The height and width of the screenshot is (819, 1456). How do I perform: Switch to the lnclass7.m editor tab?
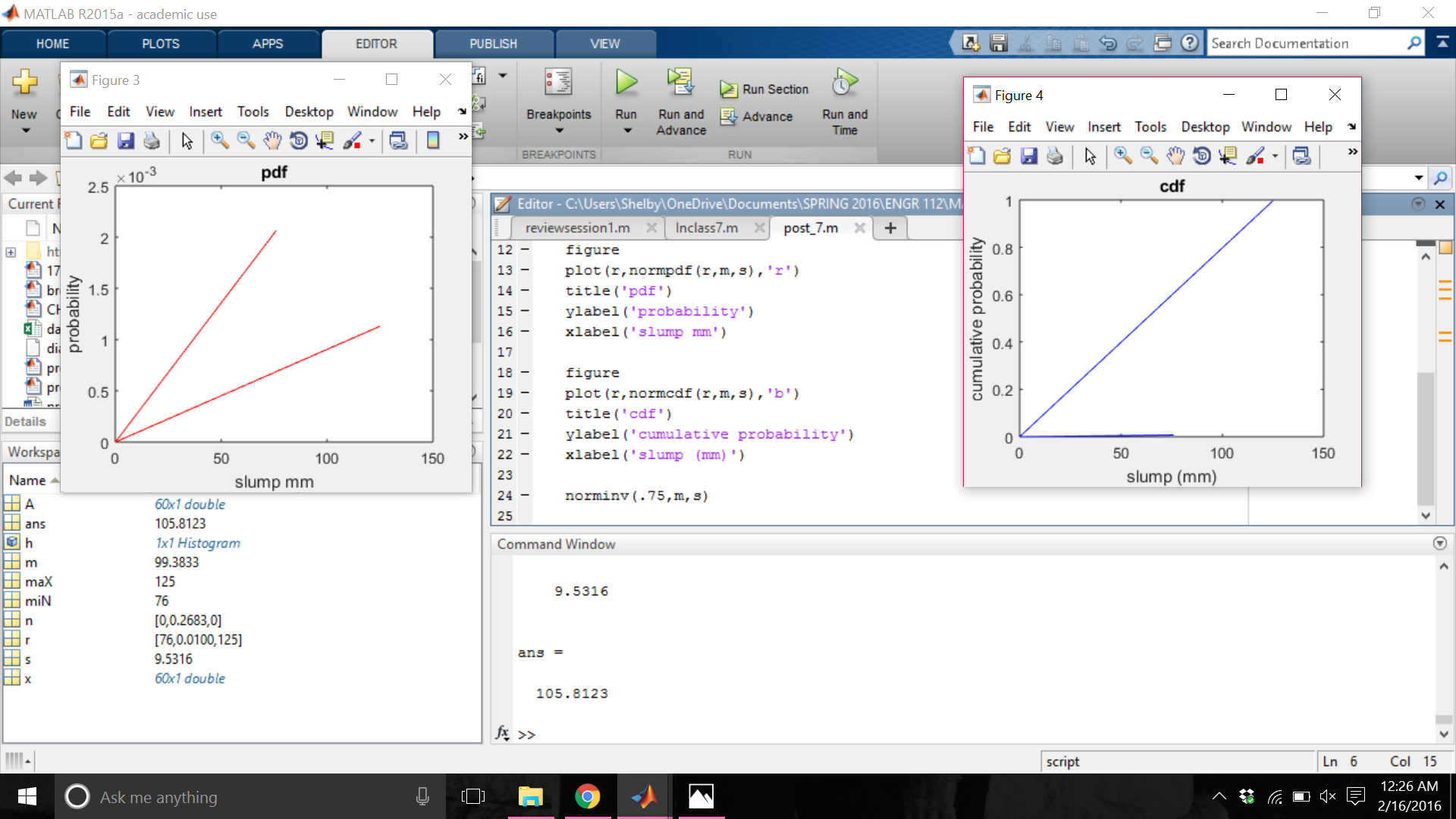(x=706, y=228)
